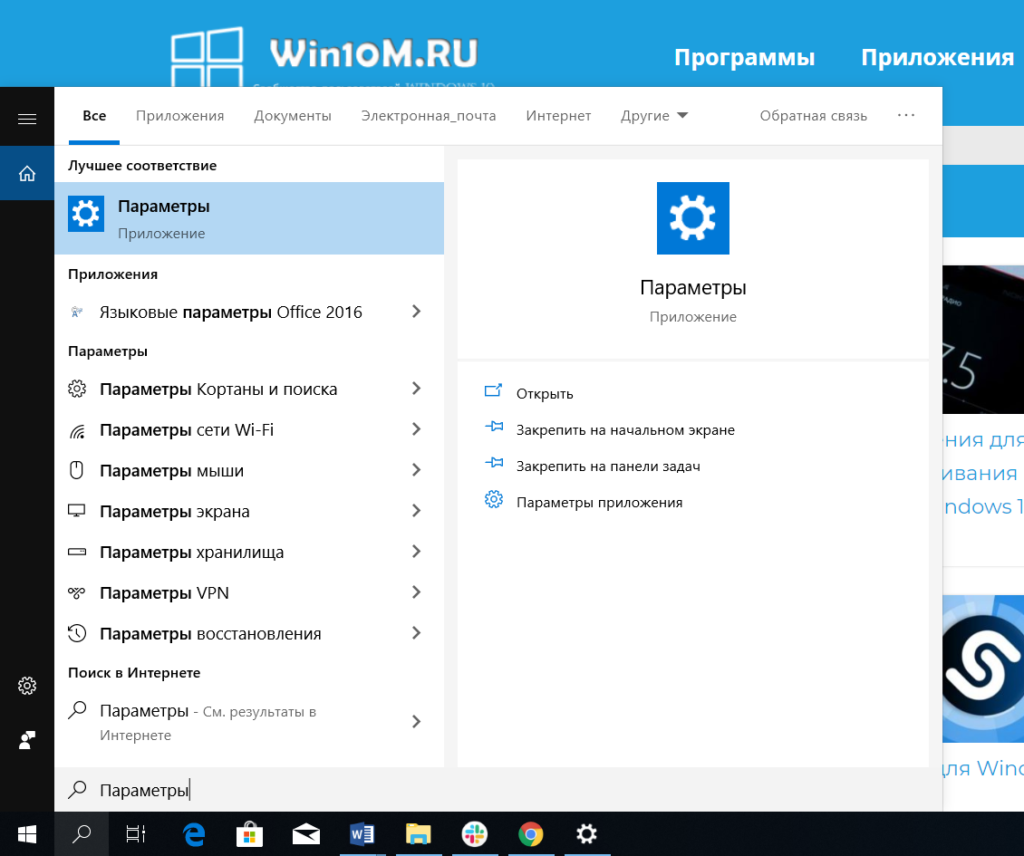Screen dimensions: 1024x856
Task: Launch Microsoft Store from the taskbar
Action: [249, 834]
